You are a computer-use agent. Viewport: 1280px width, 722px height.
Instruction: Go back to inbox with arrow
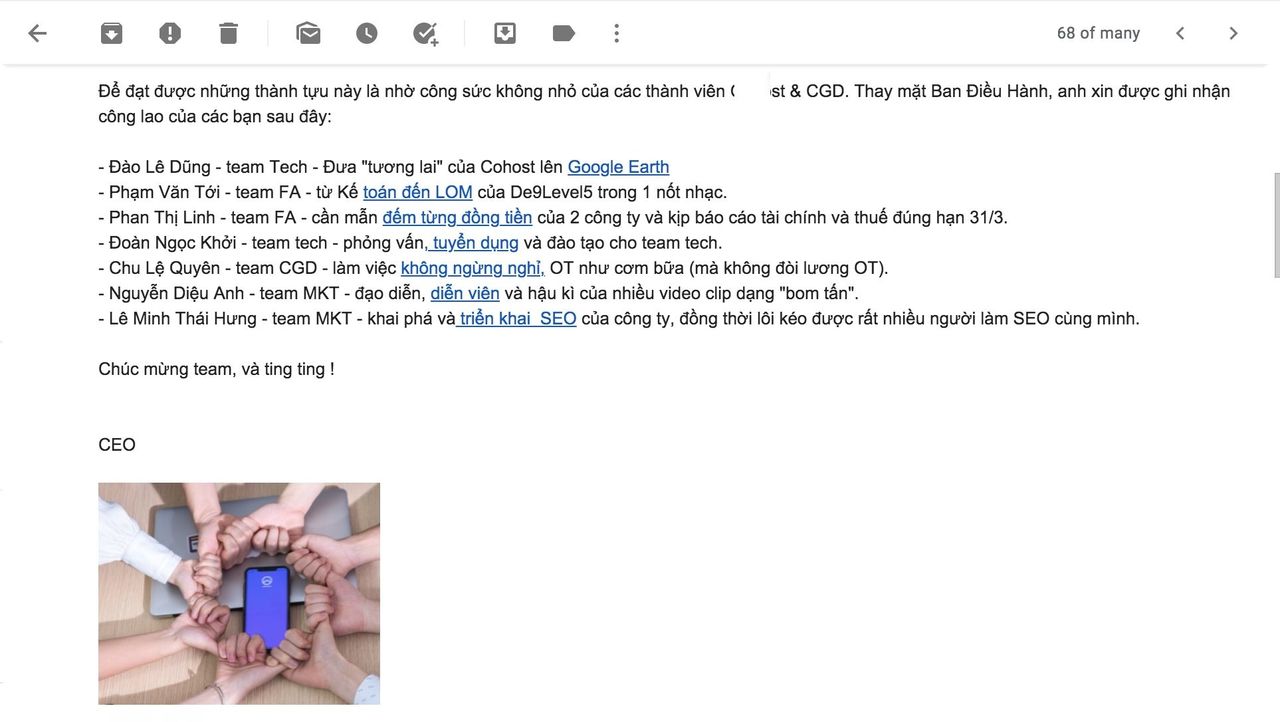point(37,33)
